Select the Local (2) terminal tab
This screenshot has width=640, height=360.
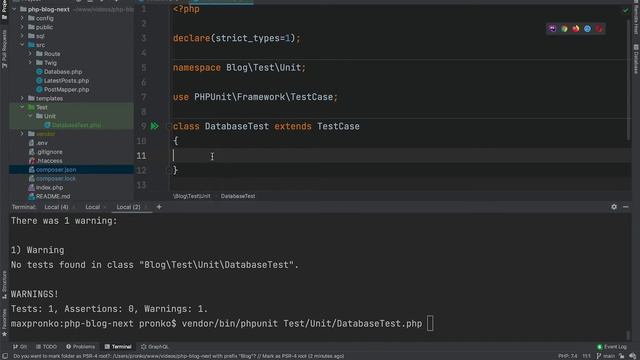[x=128, y=207]
